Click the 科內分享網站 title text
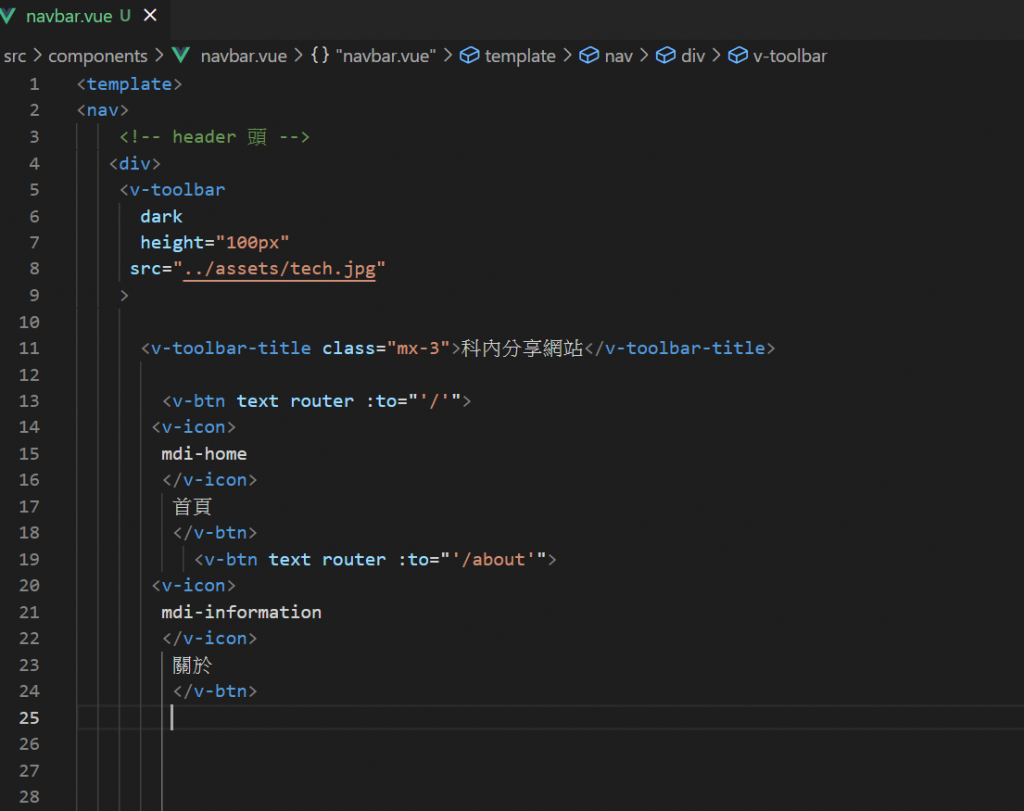 point(522,348)
